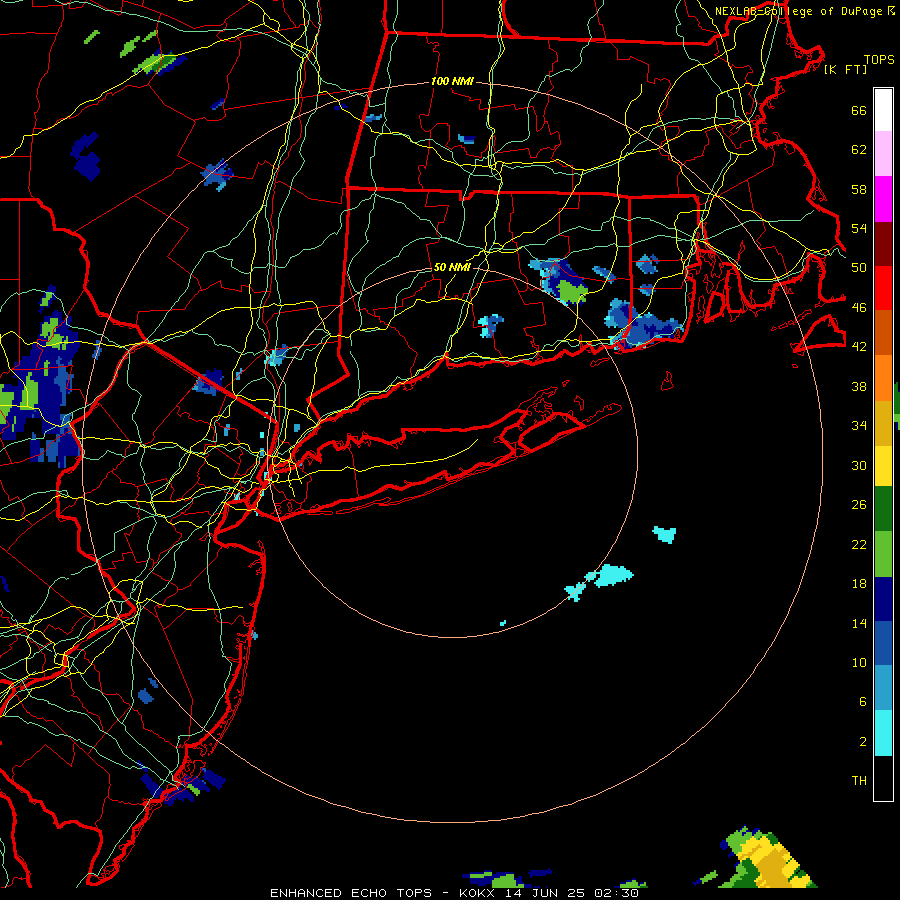Click the "30" legend value
This screenshot has width=900, height=900.
[x=859, y=465]
